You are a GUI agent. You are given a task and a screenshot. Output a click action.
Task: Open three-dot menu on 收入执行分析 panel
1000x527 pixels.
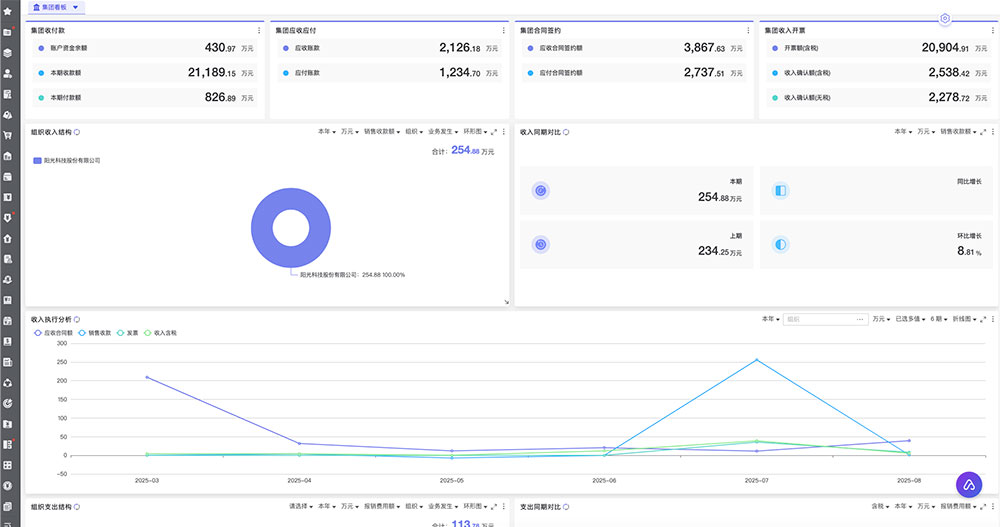click(x=990, y=319)
